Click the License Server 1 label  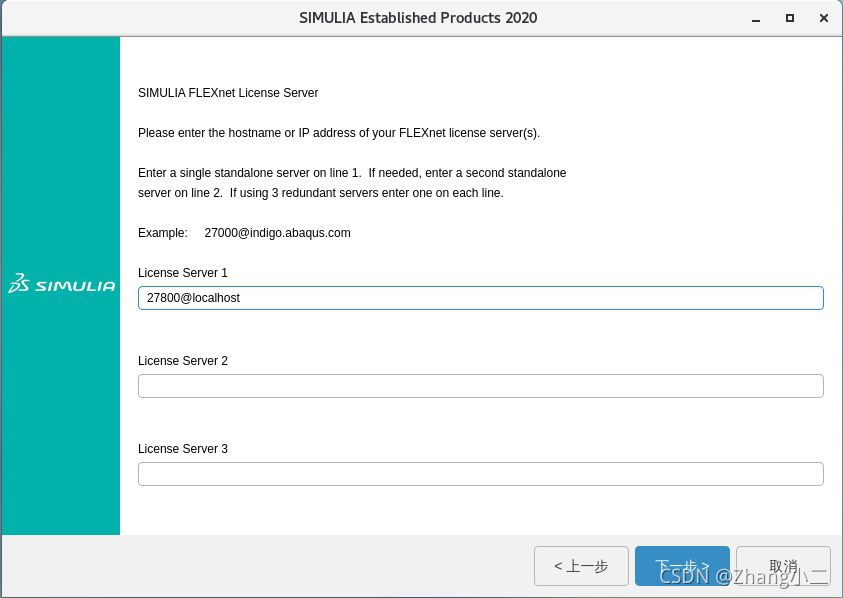coord(183,273)
